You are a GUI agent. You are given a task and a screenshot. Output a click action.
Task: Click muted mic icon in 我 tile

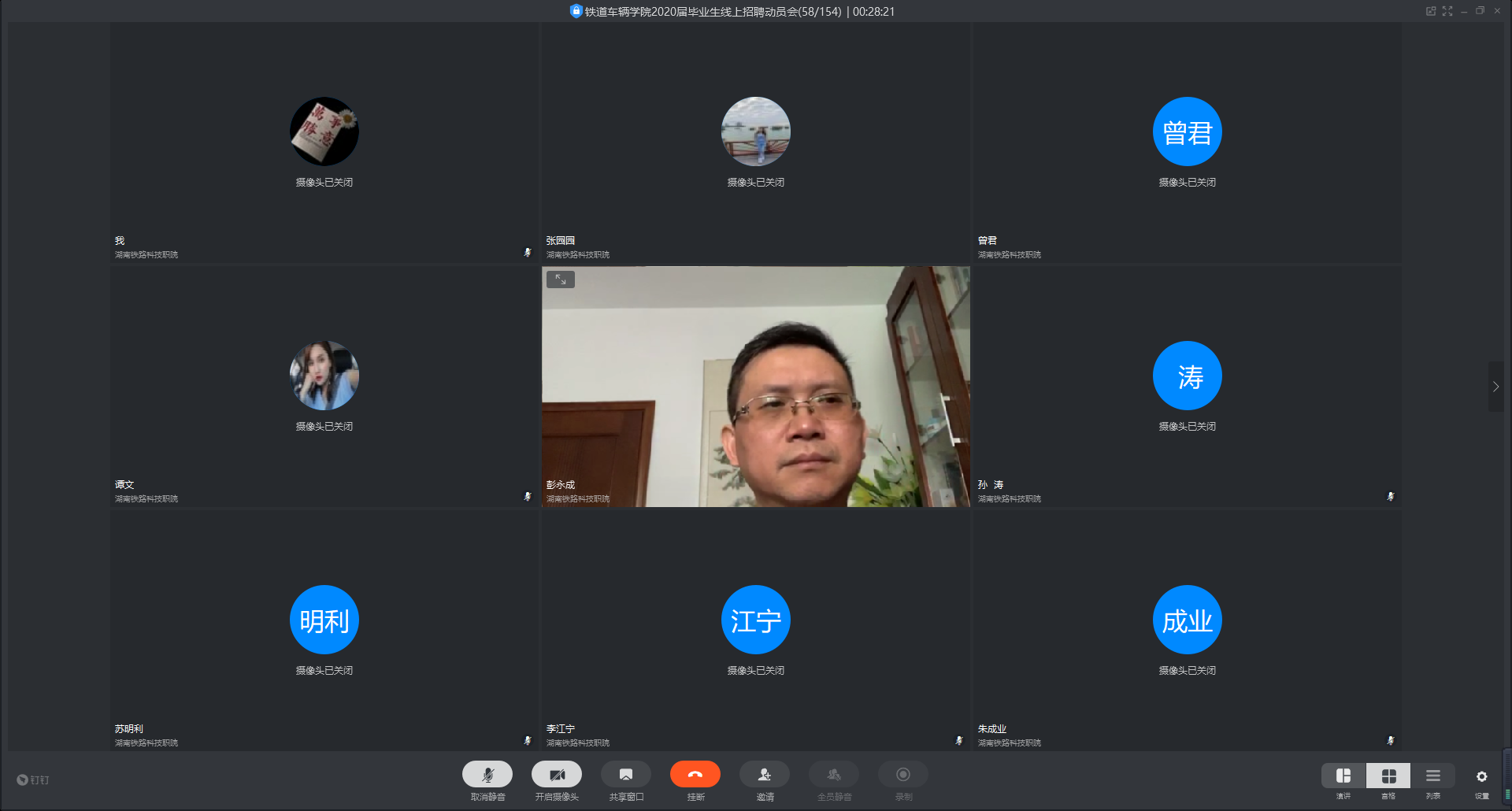(528, 253)
